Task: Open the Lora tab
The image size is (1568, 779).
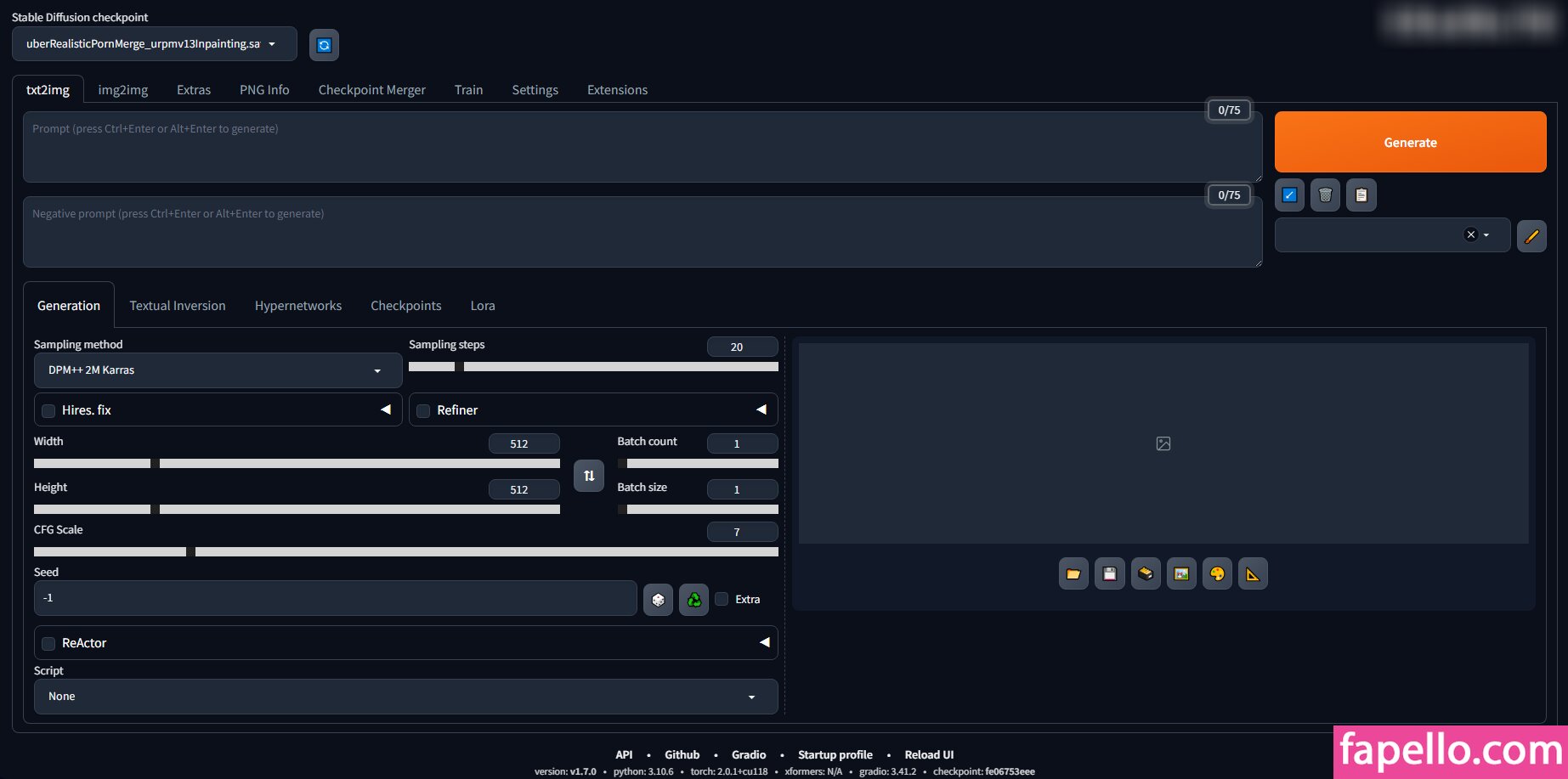Action: 483,306
